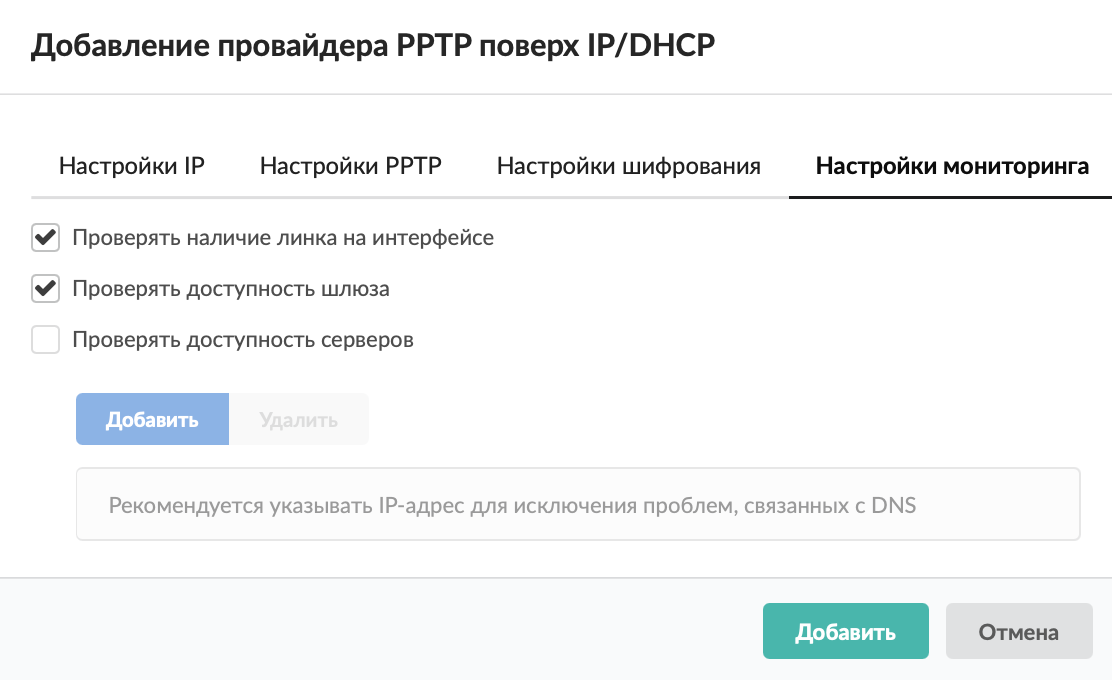Screen dimensions: 1112x680
Task: Confirm with the green "Добавить" button
Action: [845, 632]
